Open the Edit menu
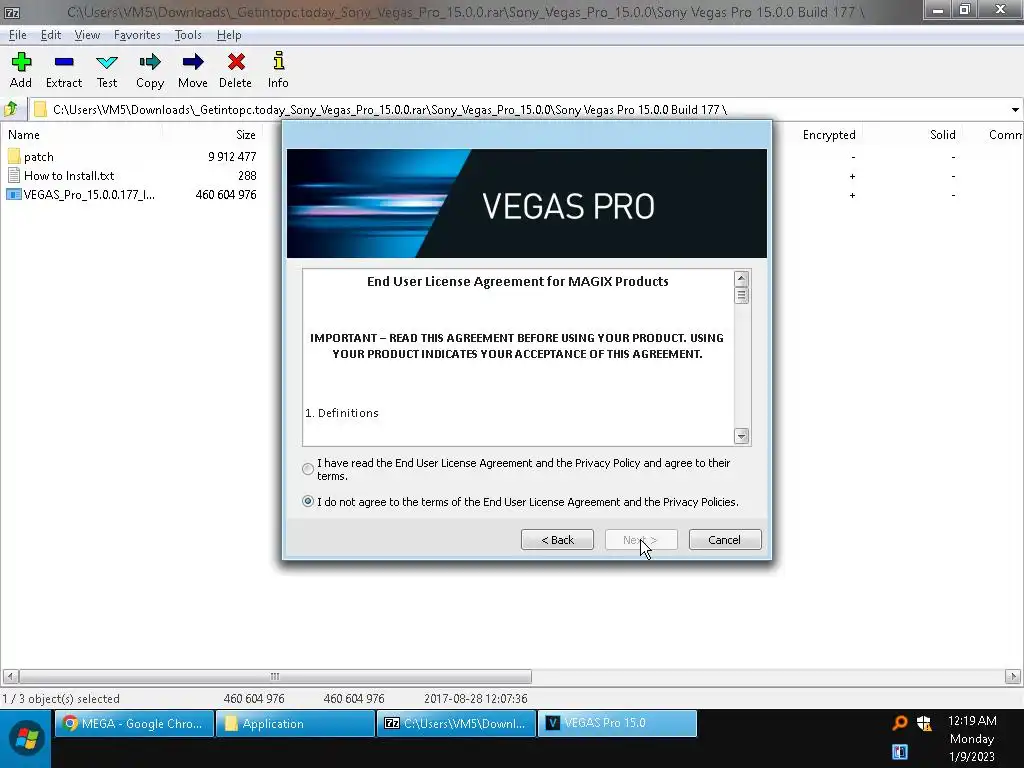The width and height of the screenshot is (1024, 768). [x=50, y=35]
